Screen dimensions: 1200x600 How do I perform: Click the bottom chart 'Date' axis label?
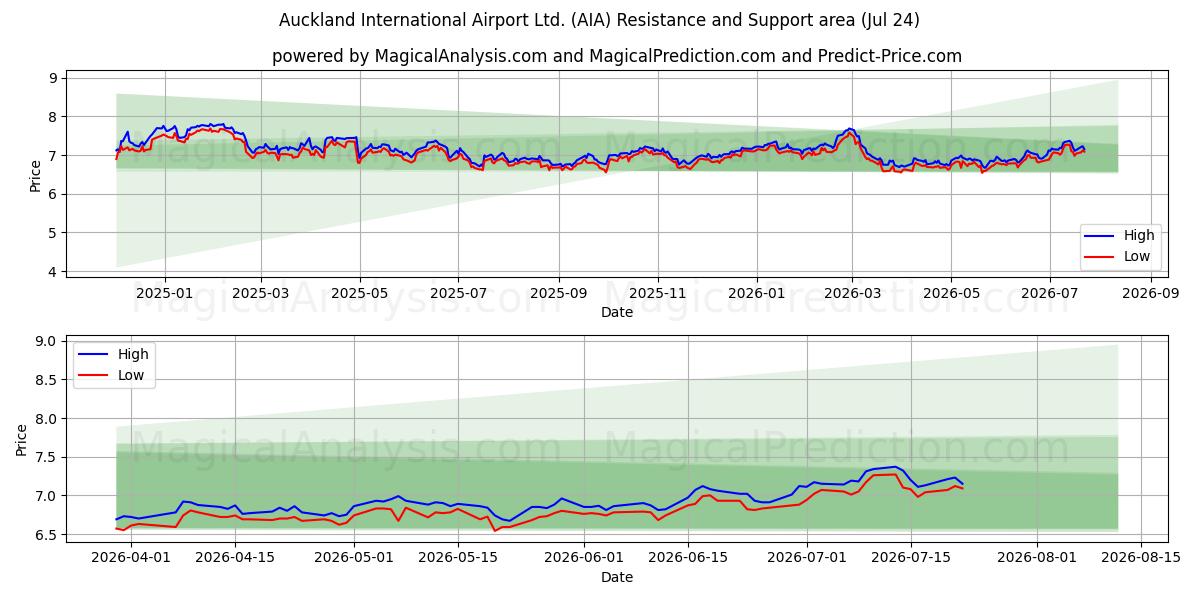pos(617,577)
